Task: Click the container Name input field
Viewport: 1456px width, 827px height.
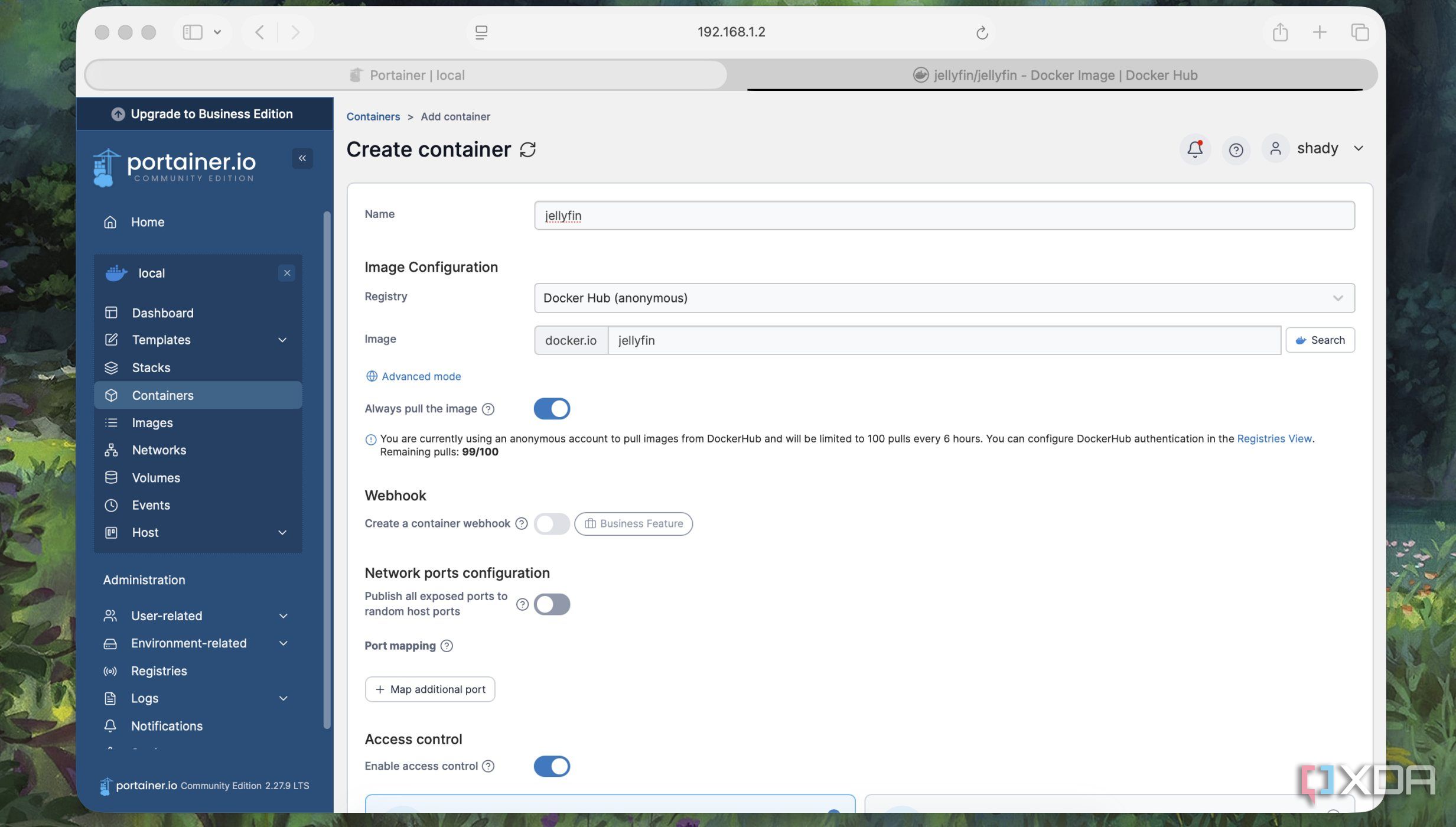Action: [x=944, y=215]
